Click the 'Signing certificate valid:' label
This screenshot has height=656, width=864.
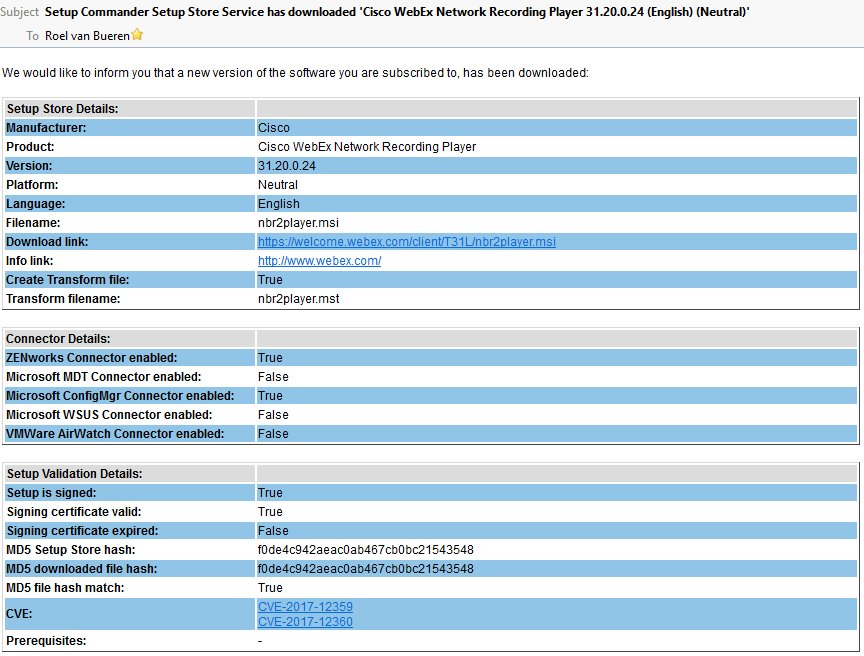click(74, 512)
